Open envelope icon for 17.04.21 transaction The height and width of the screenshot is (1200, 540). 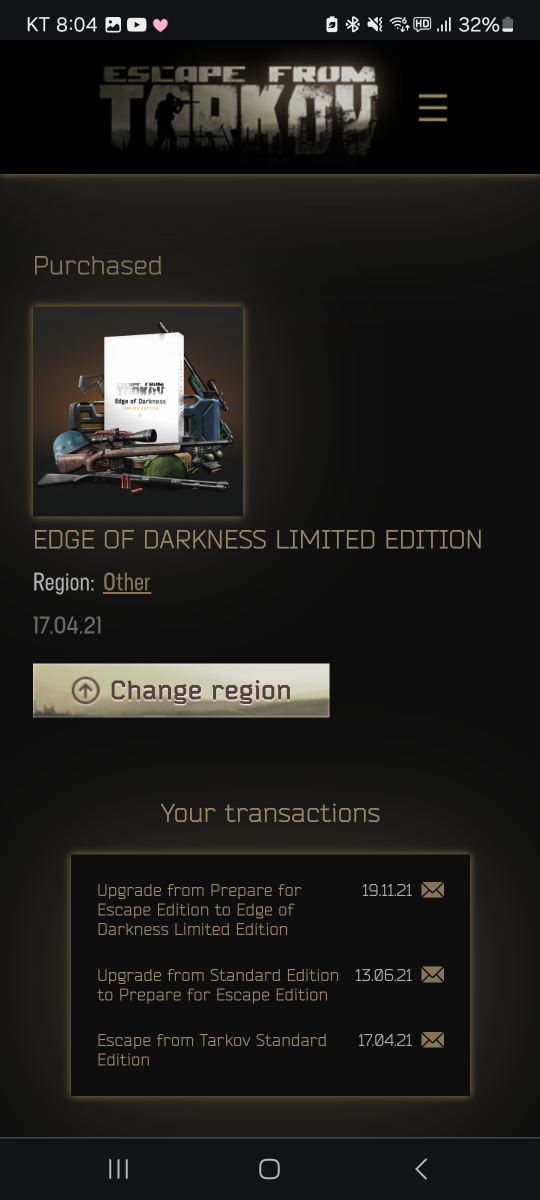pyautogui.click(x=432, y=1040)
